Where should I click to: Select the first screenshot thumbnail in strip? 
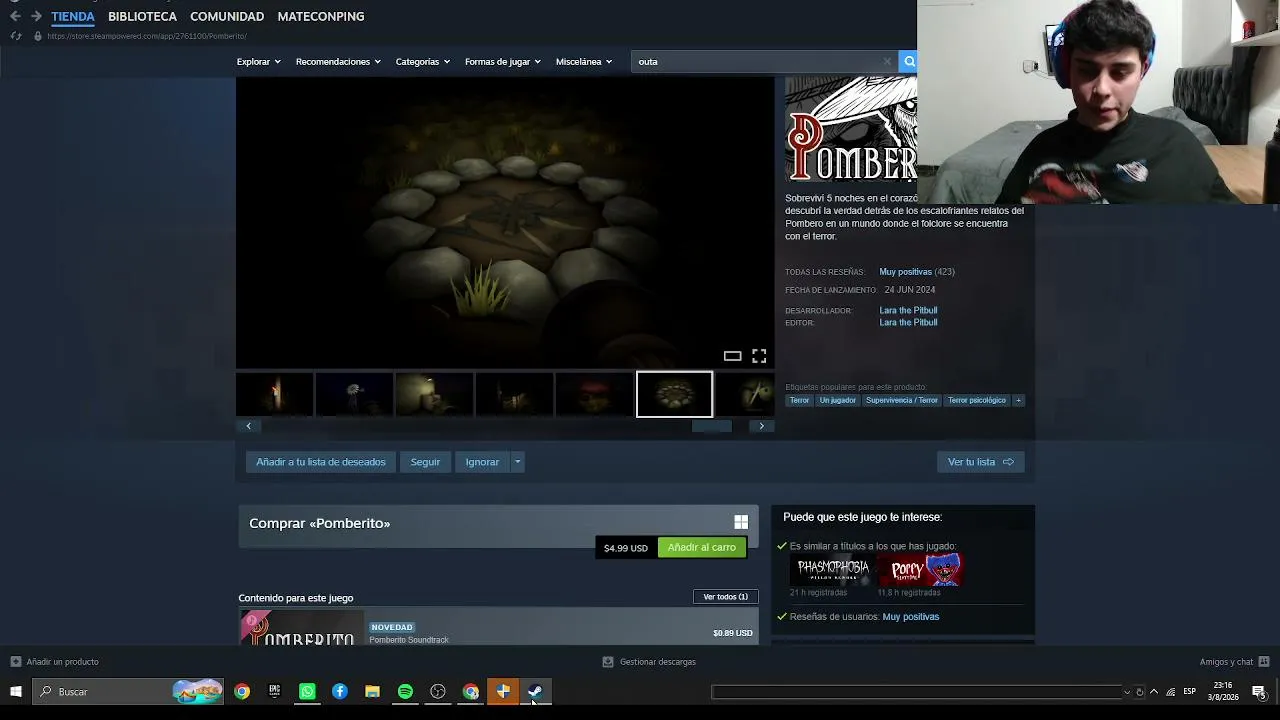(x=275, y=395)
